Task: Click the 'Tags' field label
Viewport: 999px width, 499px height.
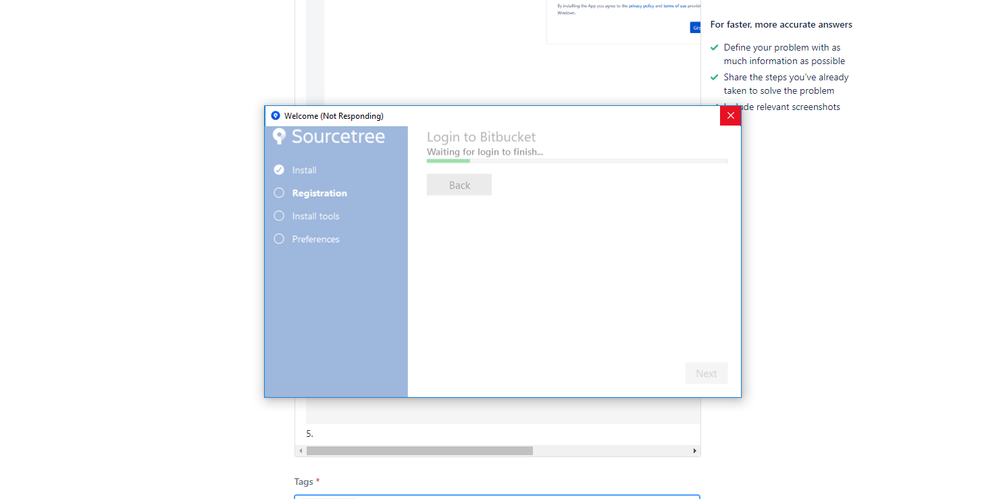Action: [x=304, y=482]
